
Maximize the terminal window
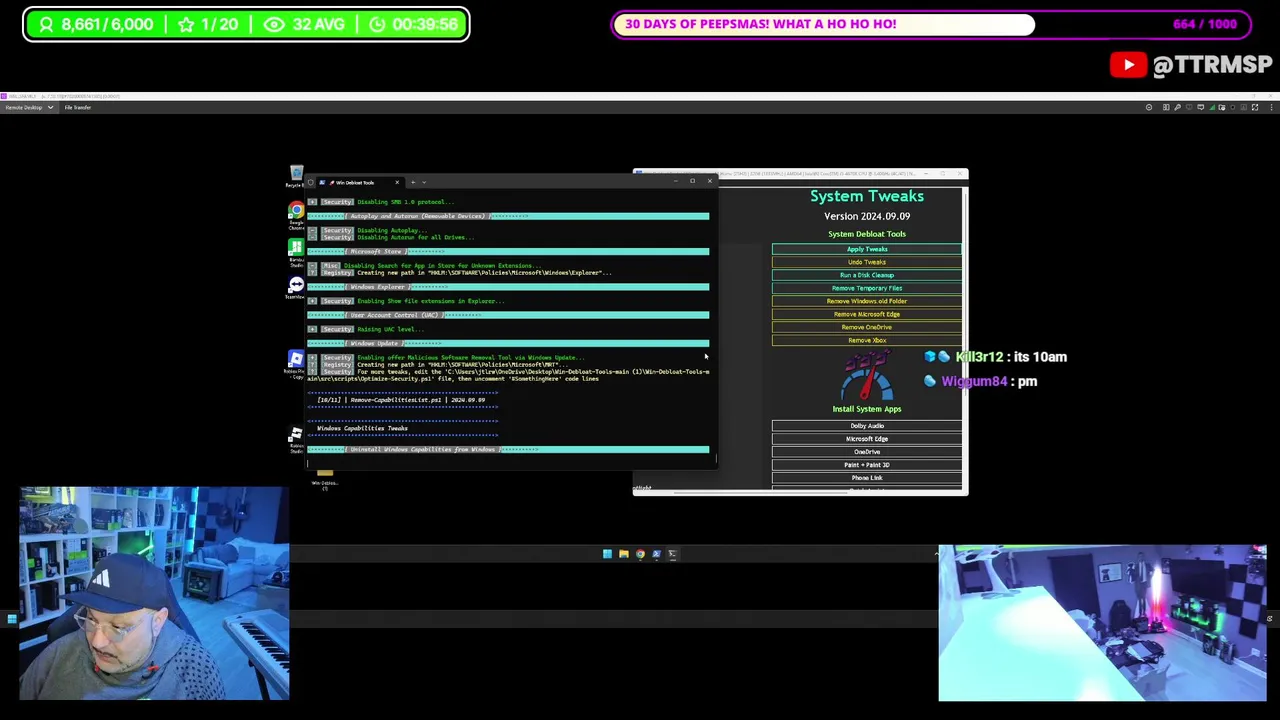coord(692,181)
